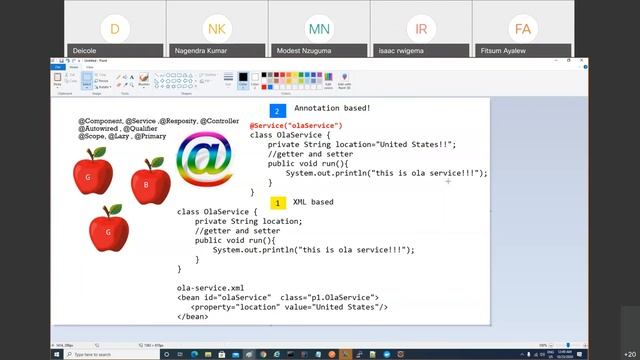Viewport: 640px width, 360px height.
Task: Click the Crop command in Image group
Action: (101, 75)
